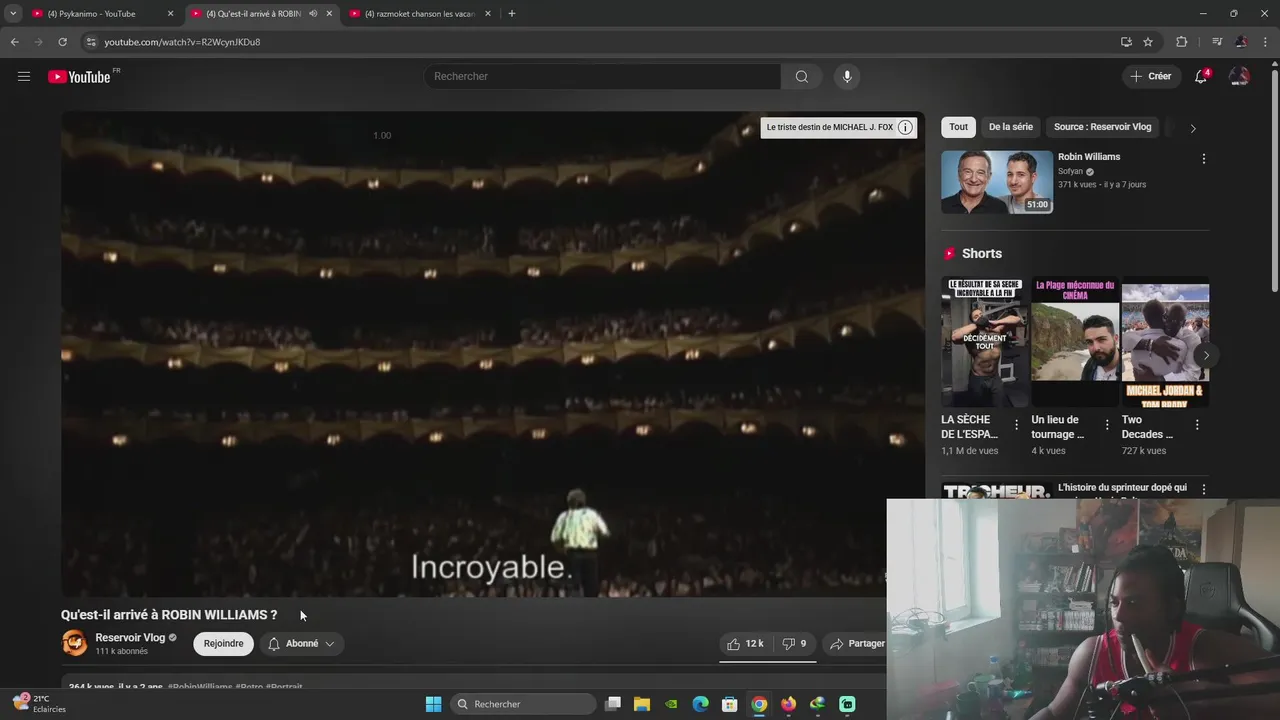Open the Michael Jordan & Tom Brady short
This screenshot has width=1280, height=720.
point(1165,342)
